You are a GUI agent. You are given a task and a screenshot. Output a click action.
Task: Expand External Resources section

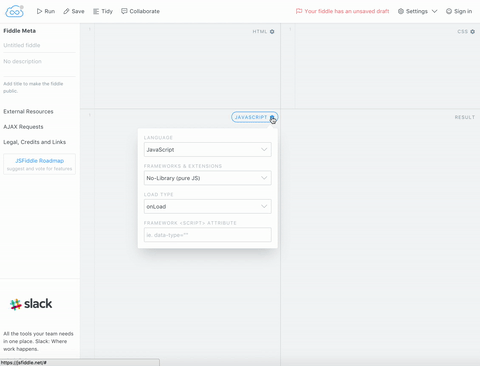click(x=28, y=112)
